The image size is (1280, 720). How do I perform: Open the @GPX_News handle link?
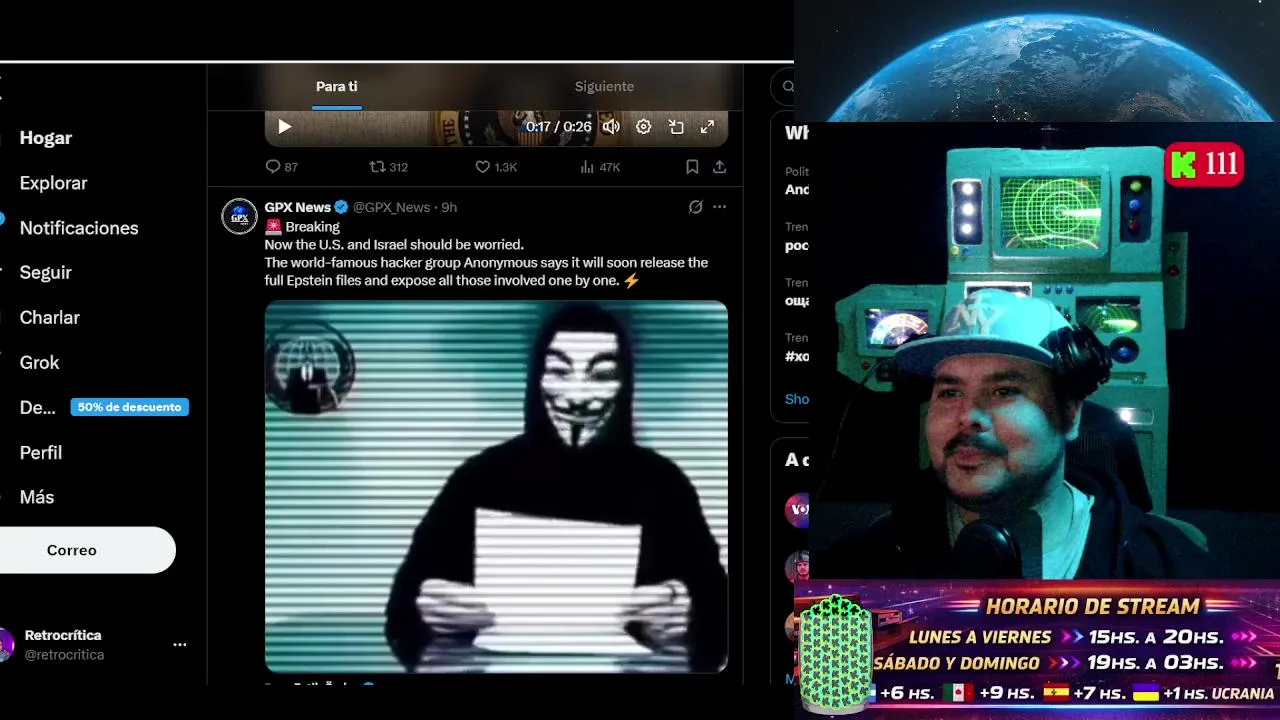[x=391, y=207]
